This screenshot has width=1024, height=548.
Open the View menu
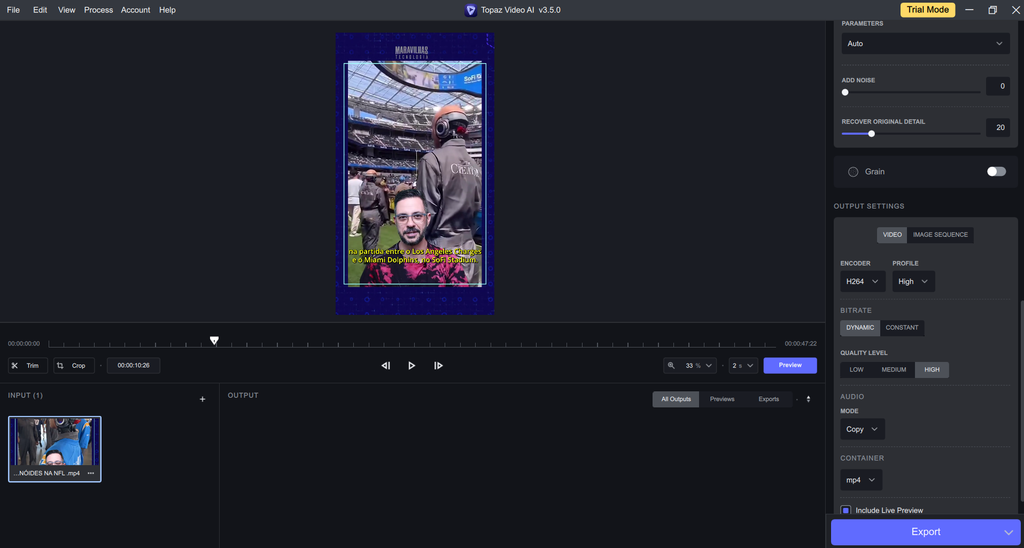point(67,10)
